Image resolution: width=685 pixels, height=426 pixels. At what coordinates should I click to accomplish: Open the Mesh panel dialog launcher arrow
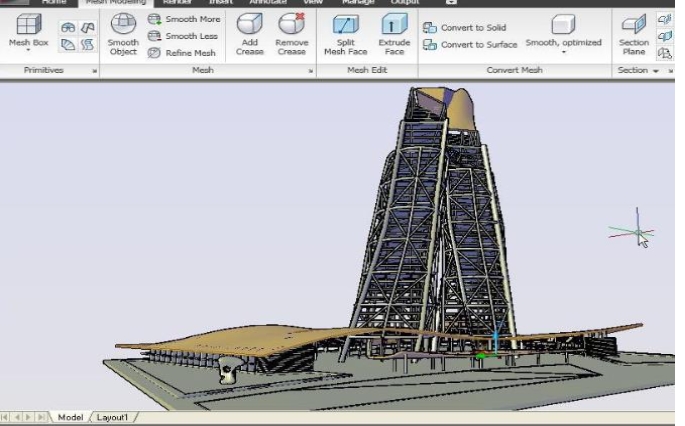click(311, 71)
